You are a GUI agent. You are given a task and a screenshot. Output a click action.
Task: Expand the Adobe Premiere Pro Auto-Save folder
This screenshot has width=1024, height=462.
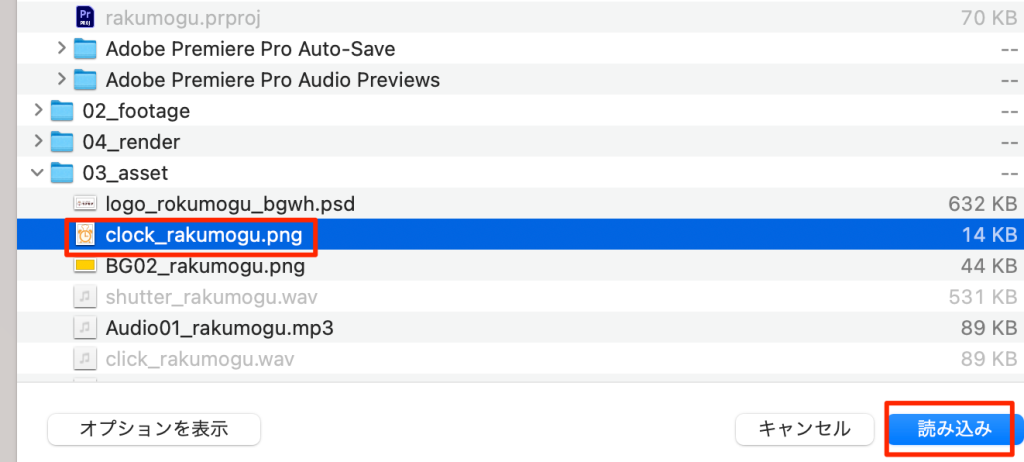pyautogui.click(x=62, y=48)
